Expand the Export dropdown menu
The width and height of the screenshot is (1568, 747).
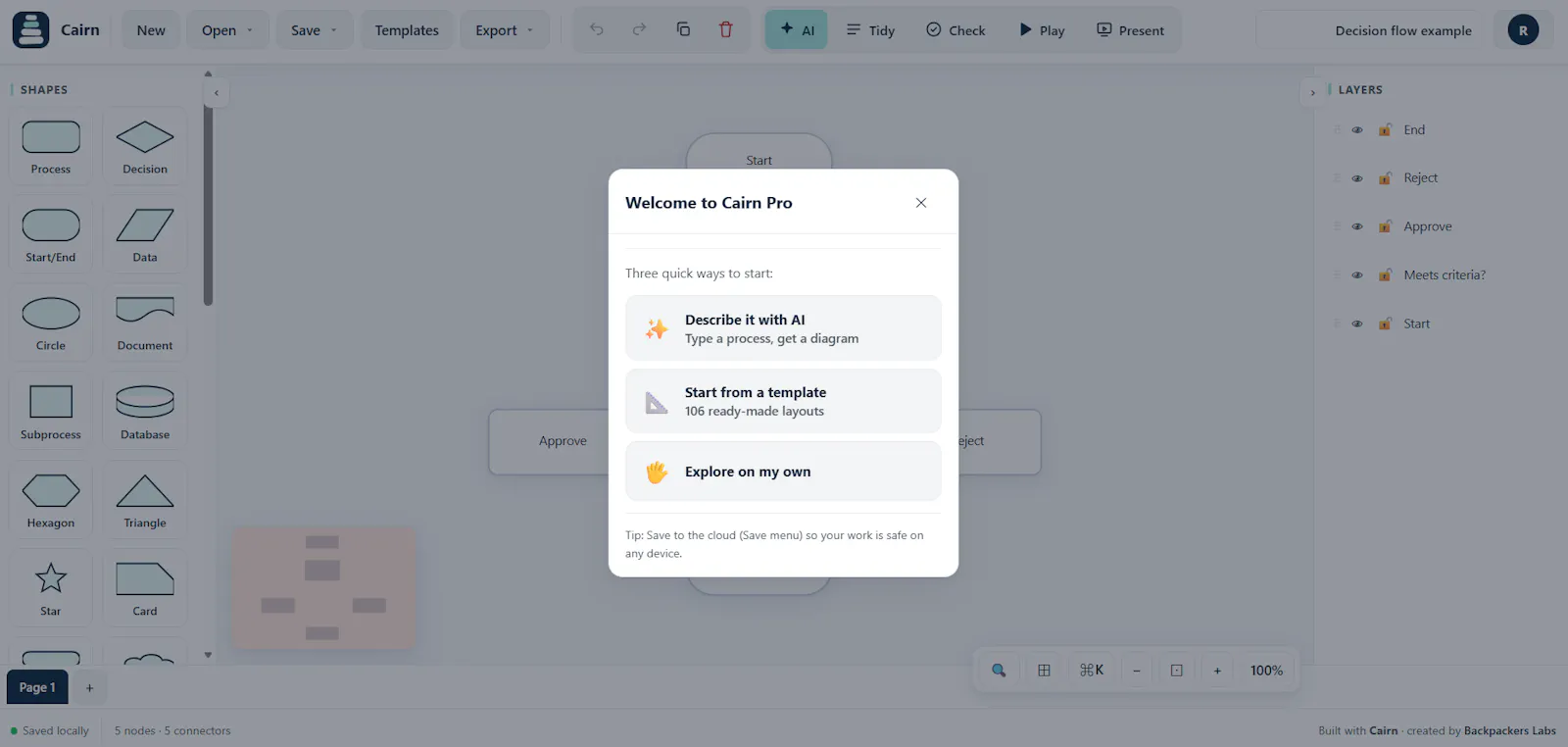click(505, 30)
